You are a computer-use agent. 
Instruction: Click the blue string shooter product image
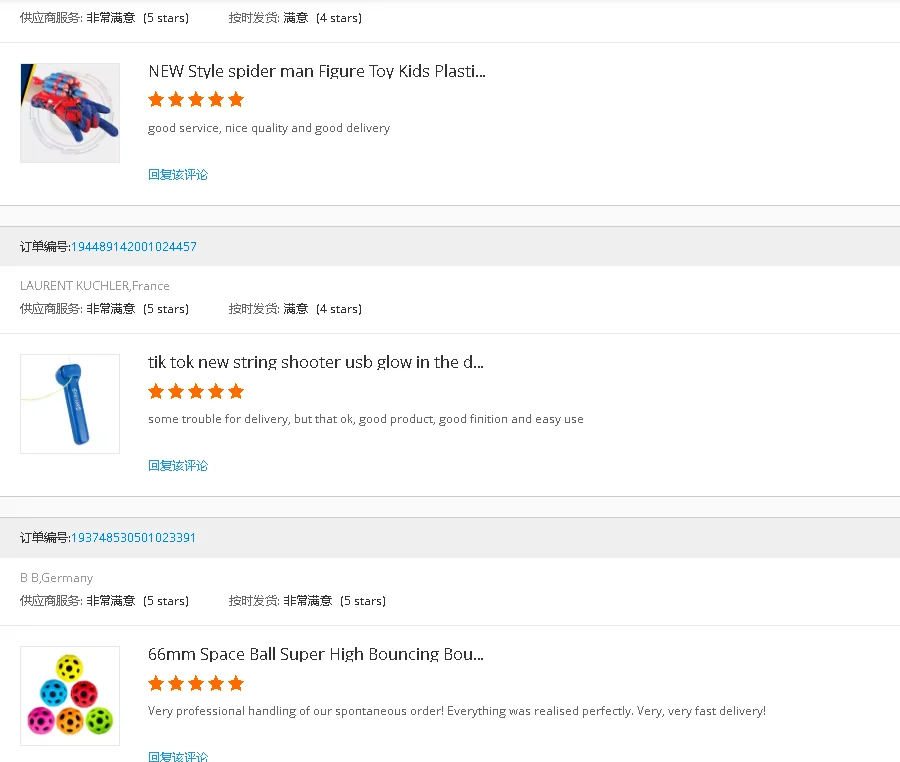70,404
